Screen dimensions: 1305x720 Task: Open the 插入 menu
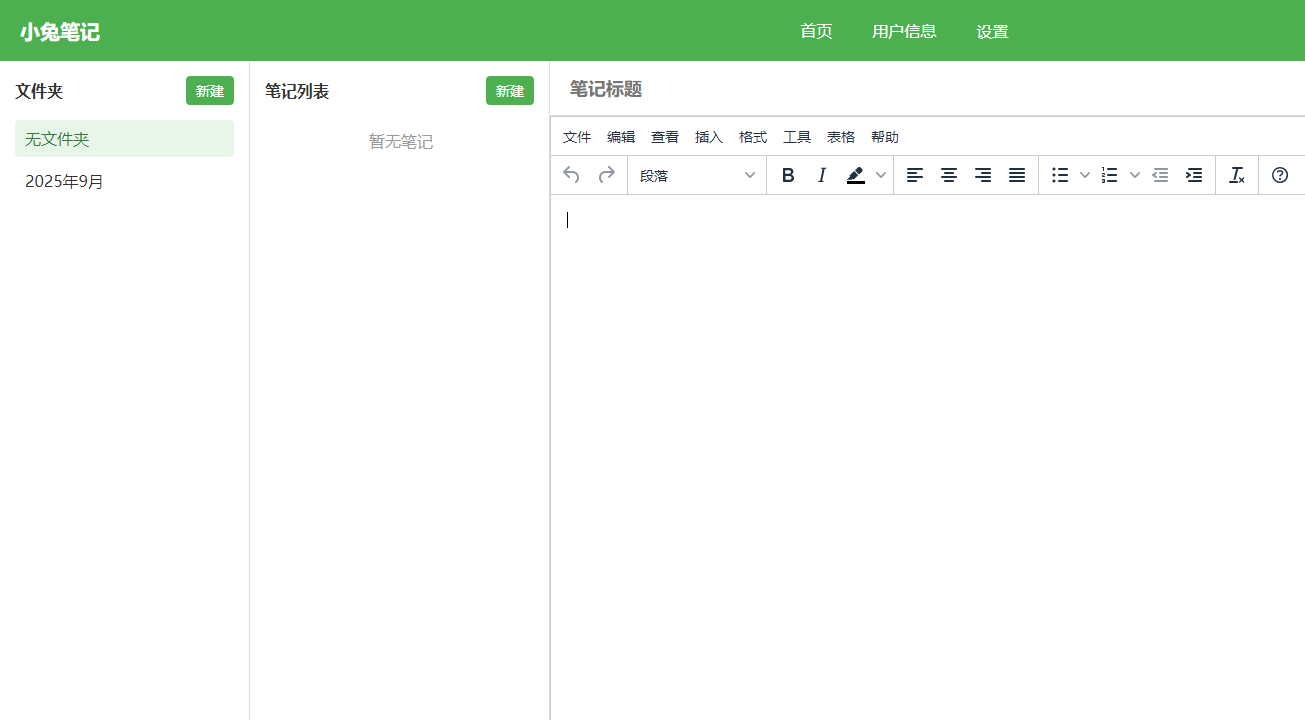(709, 137)
